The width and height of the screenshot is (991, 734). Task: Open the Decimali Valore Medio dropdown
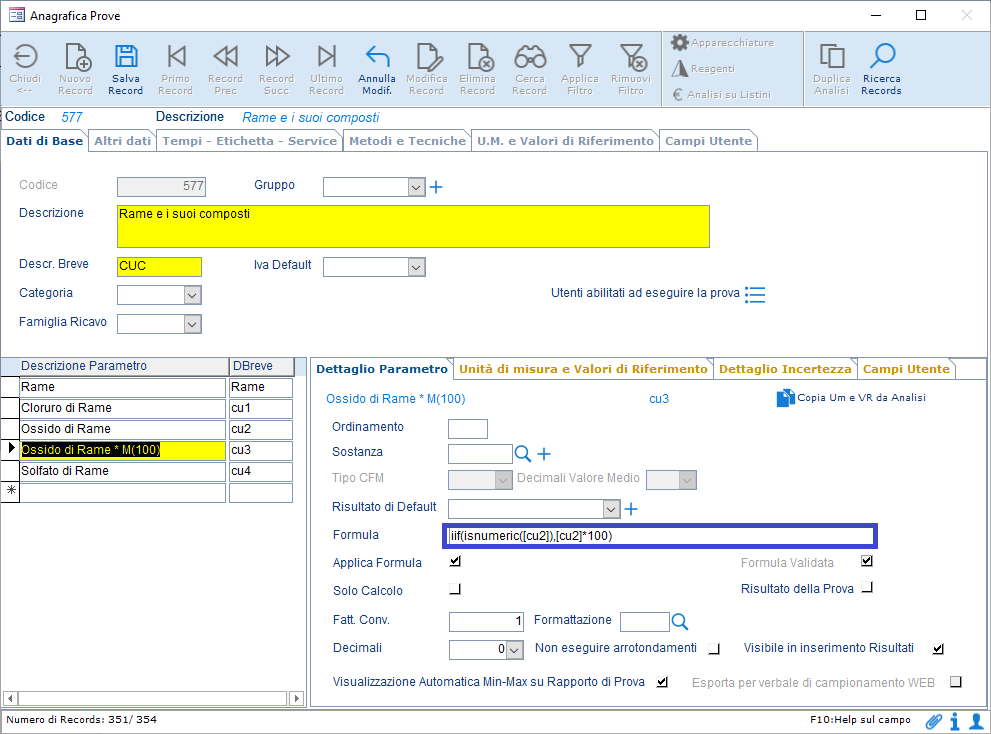[x=688, y=480]
